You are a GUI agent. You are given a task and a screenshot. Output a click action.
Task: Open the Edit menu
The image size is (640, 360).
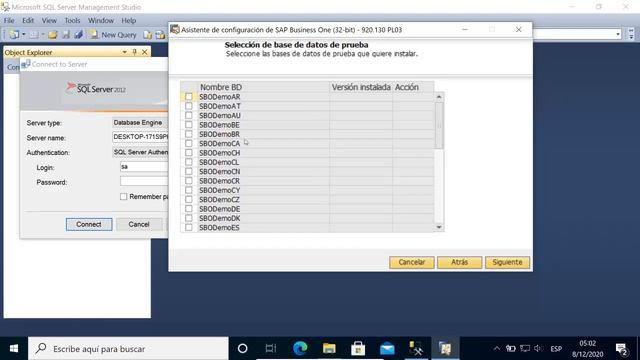(28, 20)
